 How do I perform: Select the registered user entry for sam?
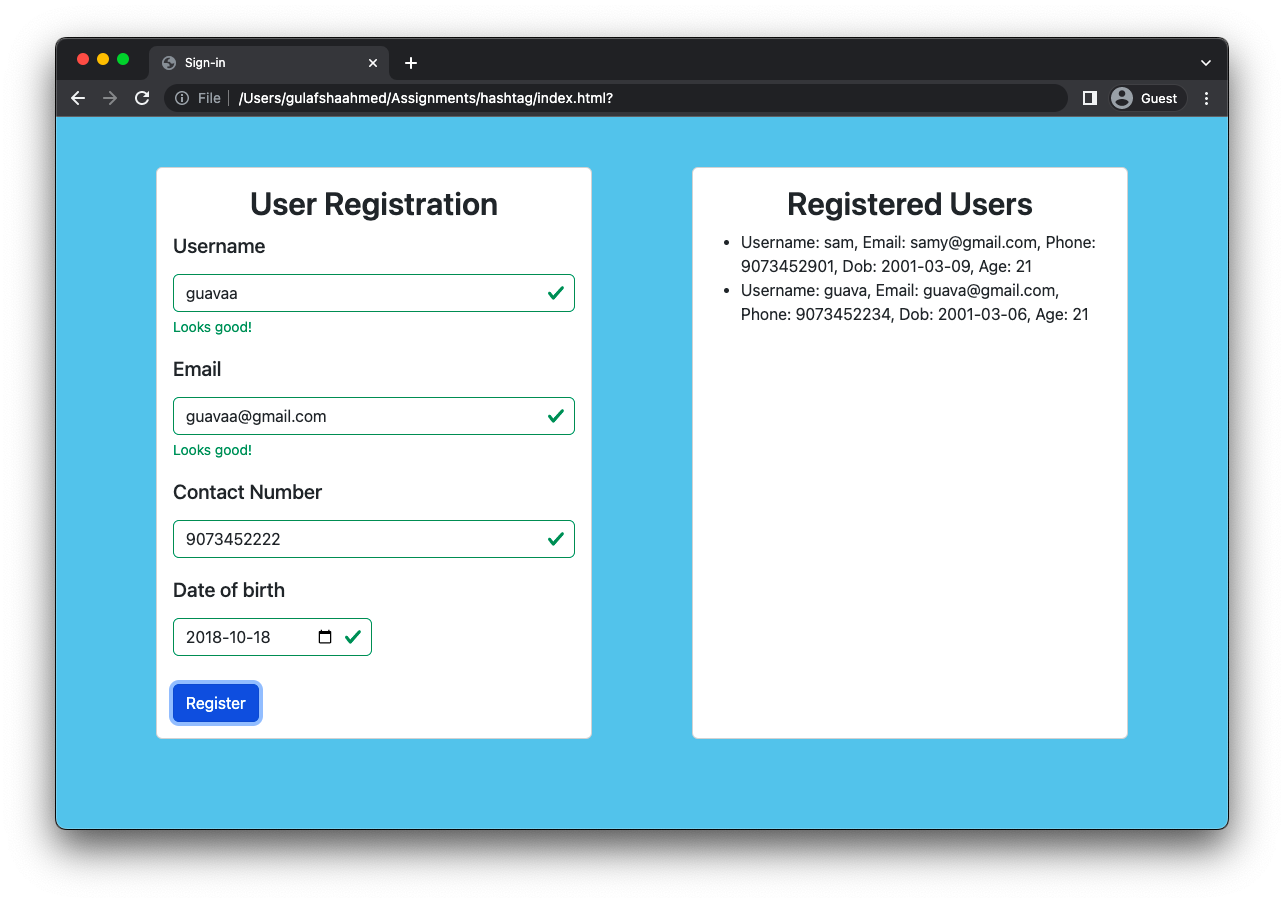[918, 254]
